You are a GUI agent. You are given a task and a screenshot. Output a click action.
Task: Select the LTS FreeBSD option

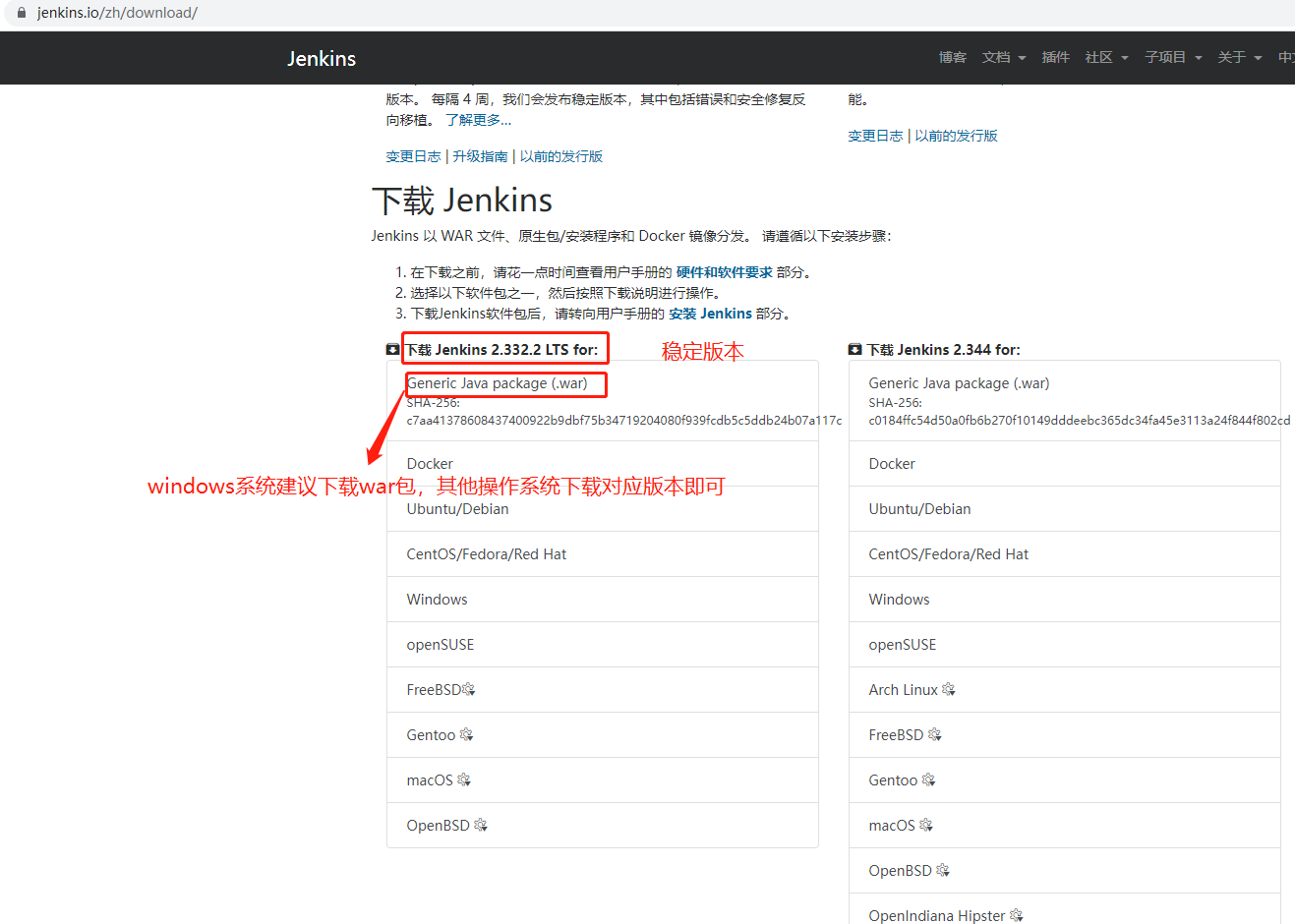click(603, 690)
